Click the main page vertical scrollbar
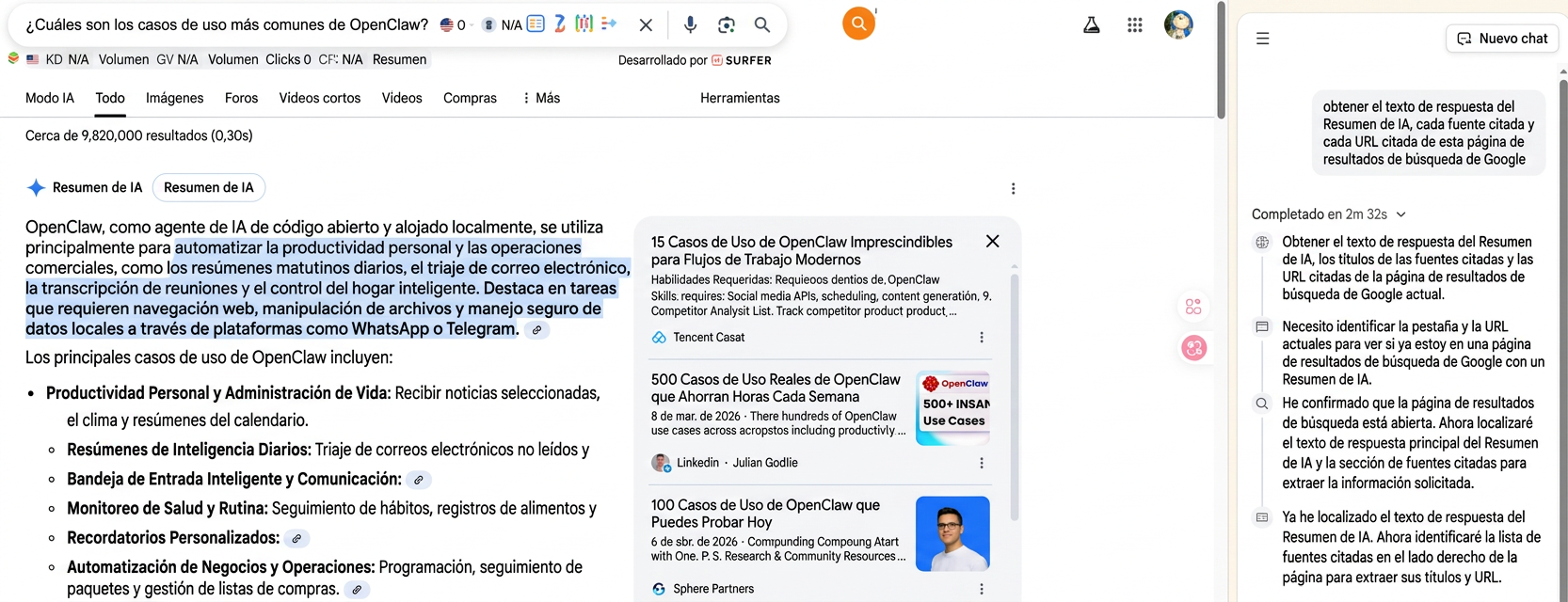Screen dimensions: 1568x602 pyautogui.click(x=1221, y=61)
